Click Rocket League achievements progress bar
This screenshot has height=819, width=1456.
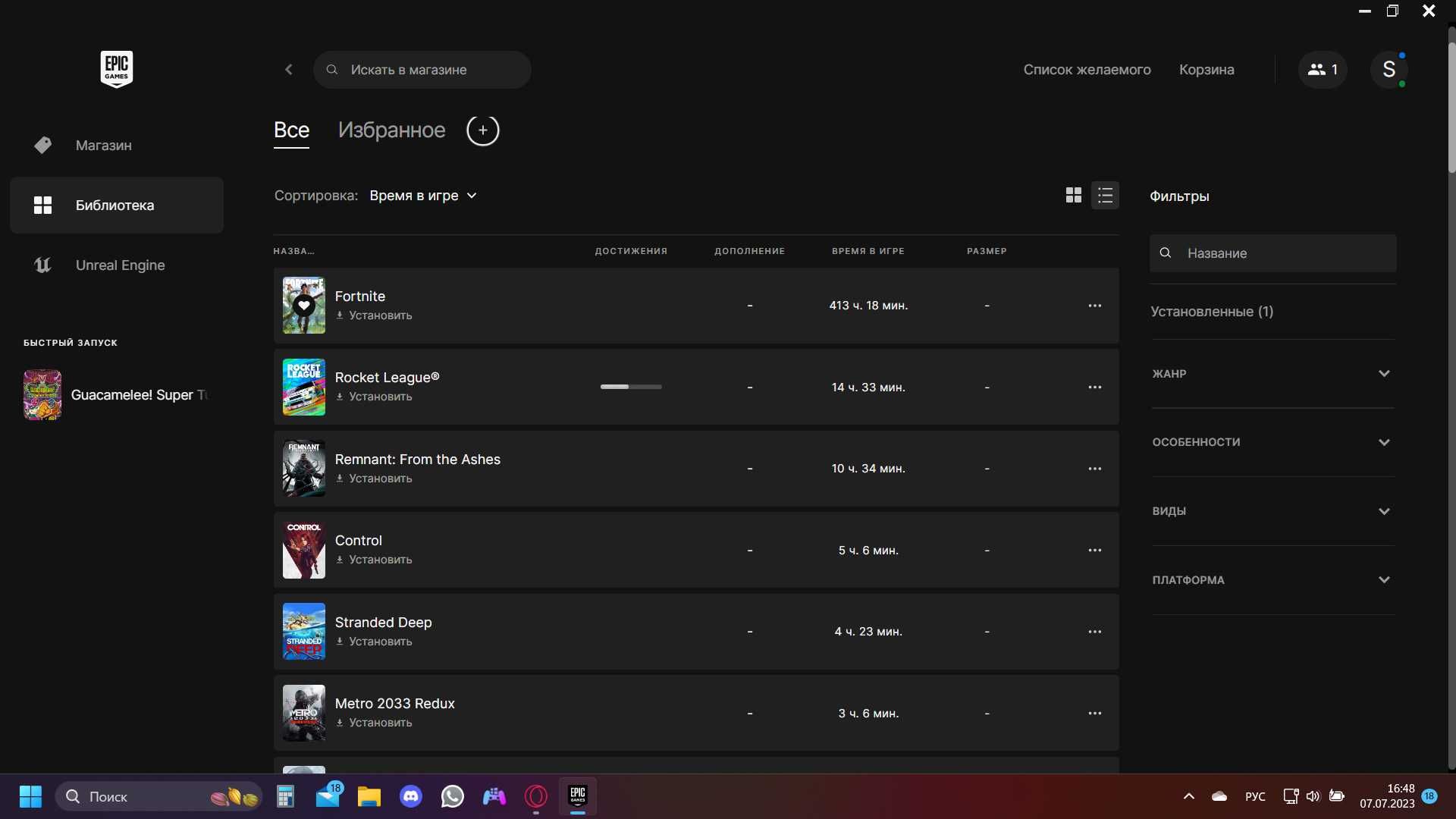(x=631, y=388)
